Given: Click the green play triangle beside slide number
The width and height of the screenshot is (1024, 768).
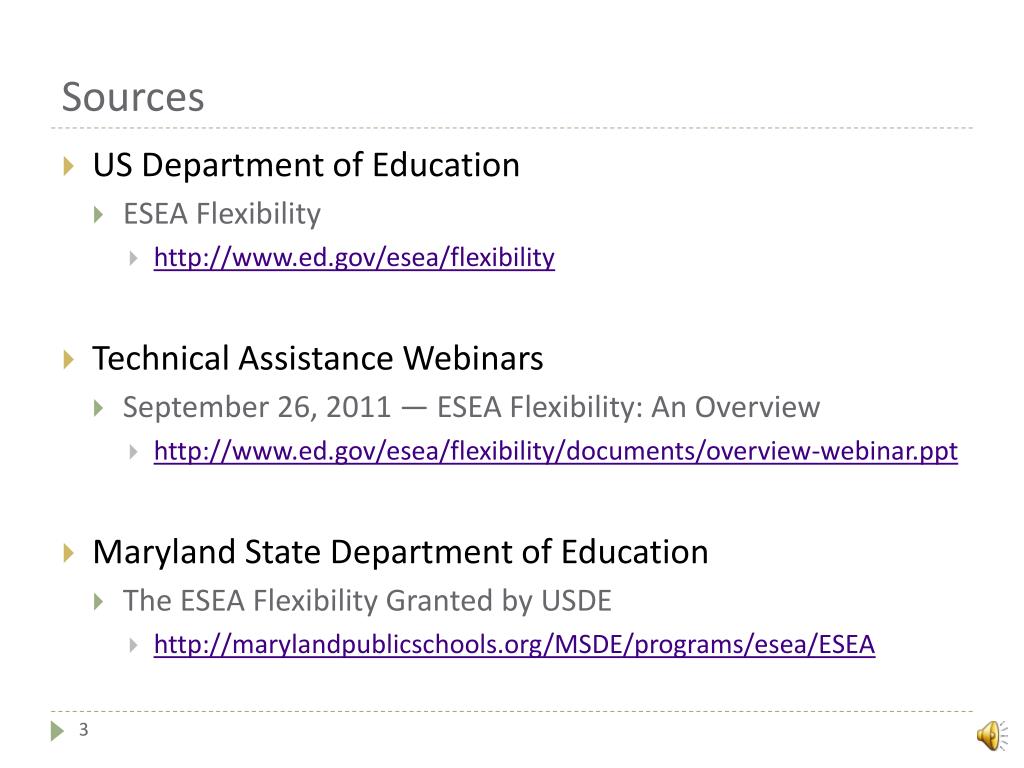Looking at the screenshot, I should [x=57, y=731].
